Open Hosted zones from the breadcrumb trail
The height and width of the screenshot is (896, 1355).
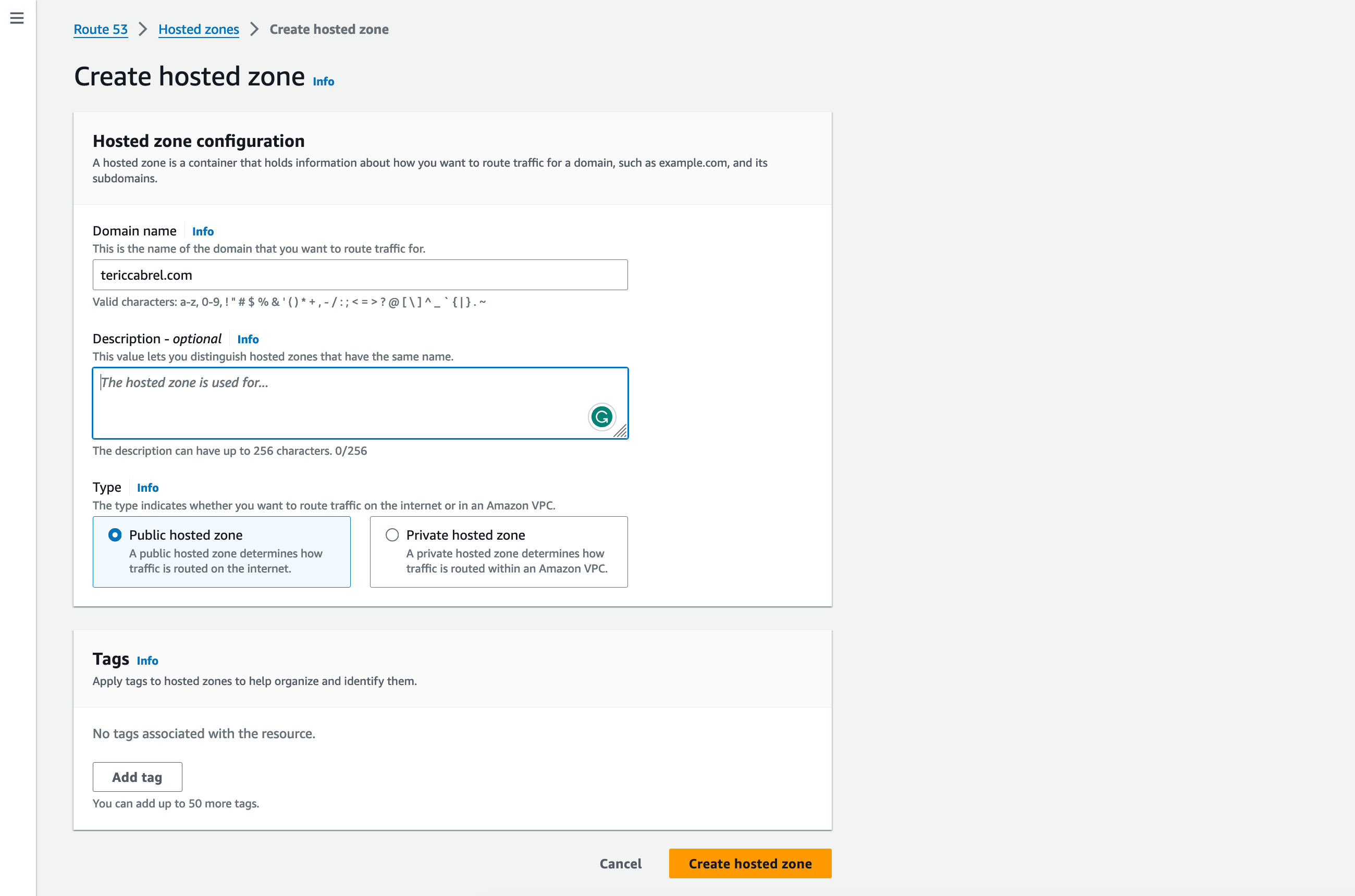point(199,29)
